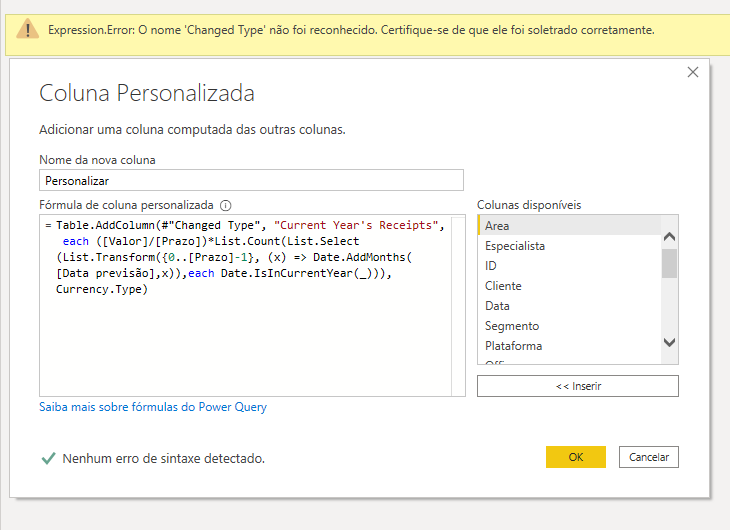Screen dimensions: 730x530
Task: Select Segmento in available columns list
Action: pyautogui.click(x=569, y=326)
